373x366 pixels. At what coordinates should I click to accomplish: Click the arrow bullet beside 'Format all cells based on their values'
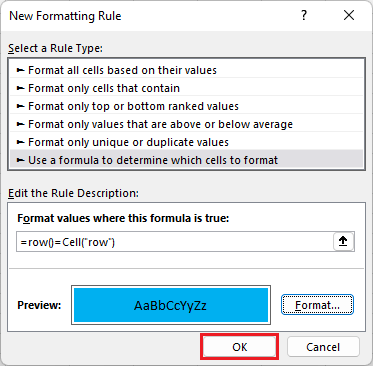click(21, 70)
